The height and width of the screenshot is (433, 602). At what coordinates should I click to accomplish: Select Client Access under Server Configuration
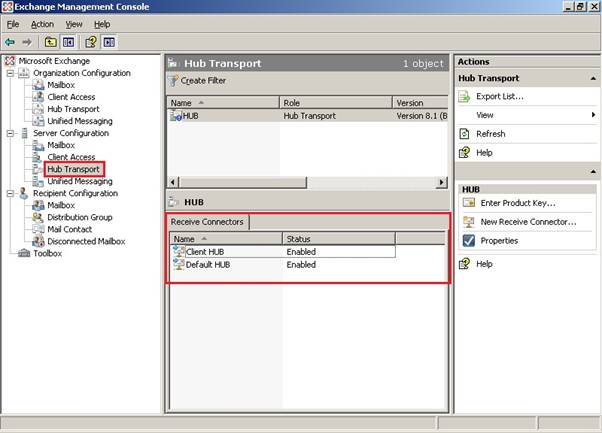pyautogui.click(x=71, y=157)
